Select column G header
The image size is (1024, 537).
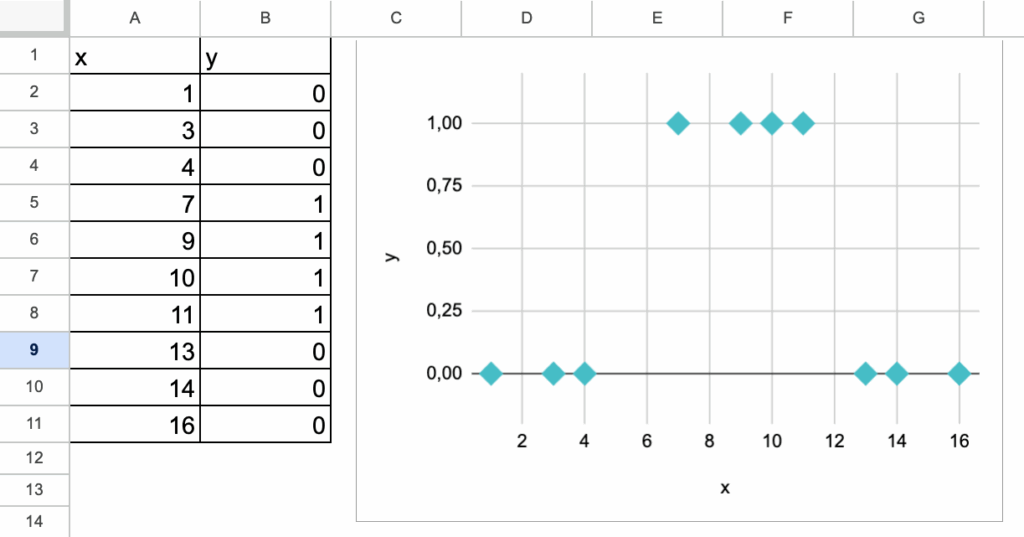(x=919, y=17)
